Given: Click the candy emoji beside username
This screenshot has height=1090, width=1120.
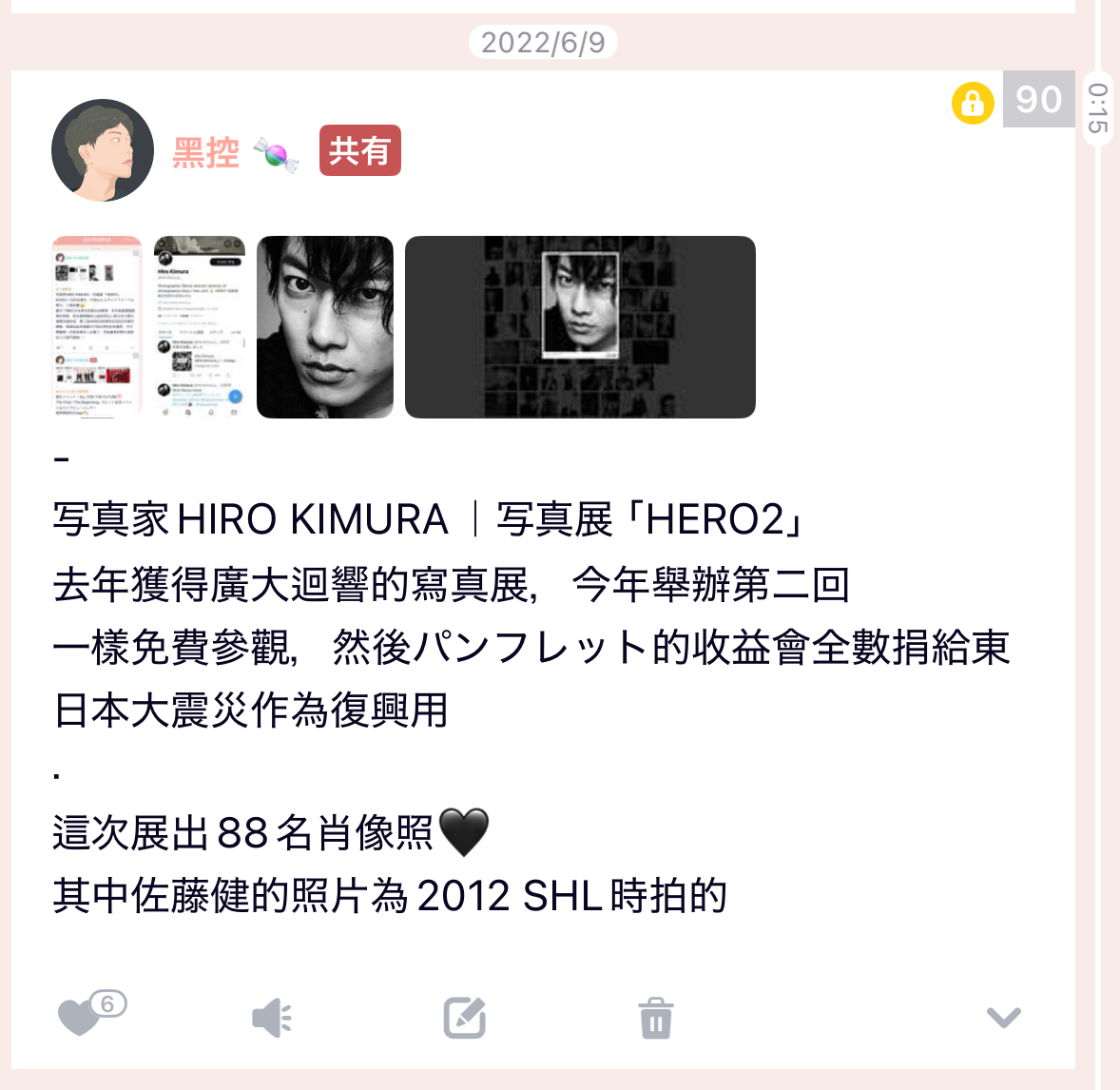Looking at the screenshot, I should tap(277, 154).
